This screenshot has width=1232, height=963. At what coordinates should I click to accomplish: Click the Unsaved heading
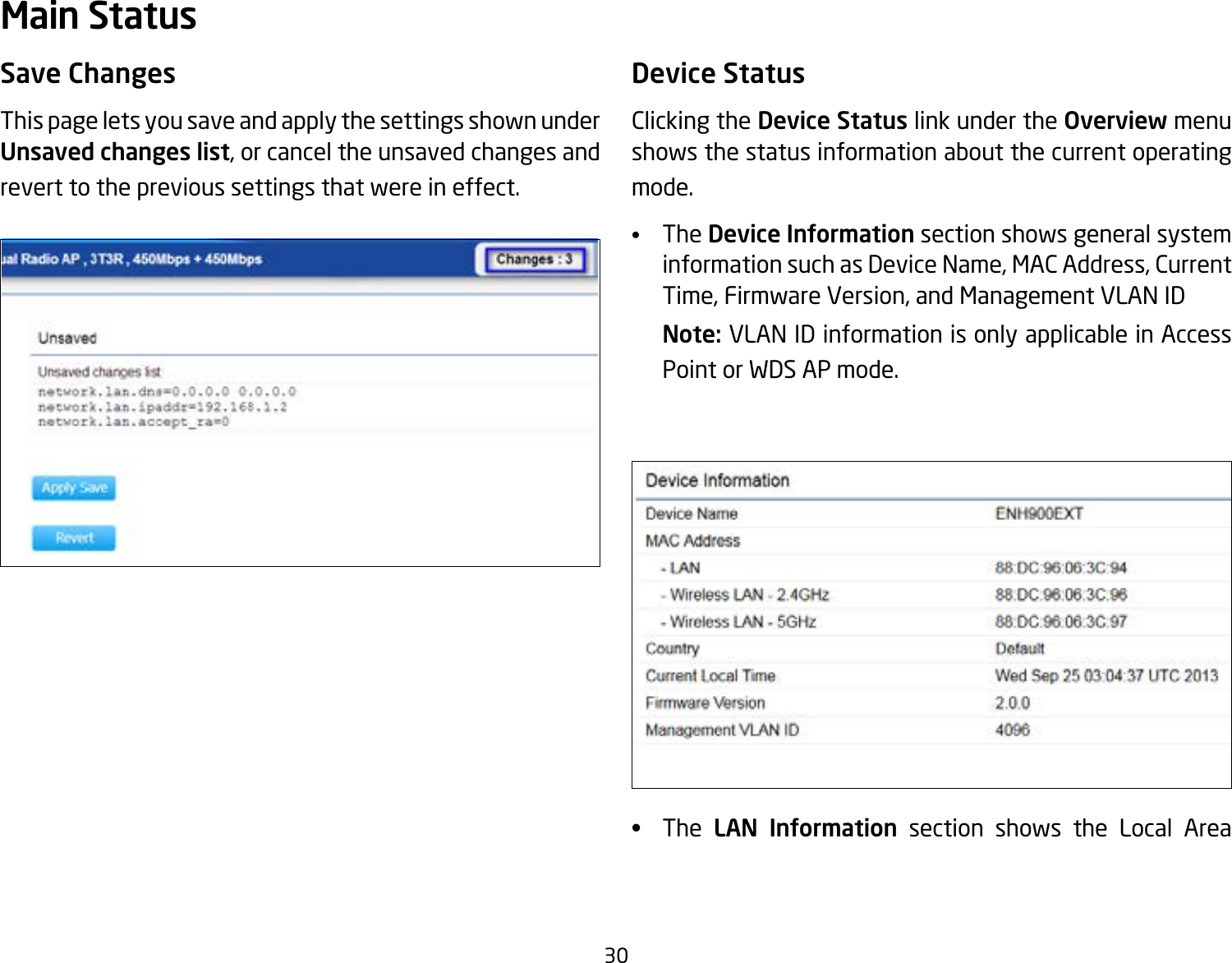click(67, 339)
